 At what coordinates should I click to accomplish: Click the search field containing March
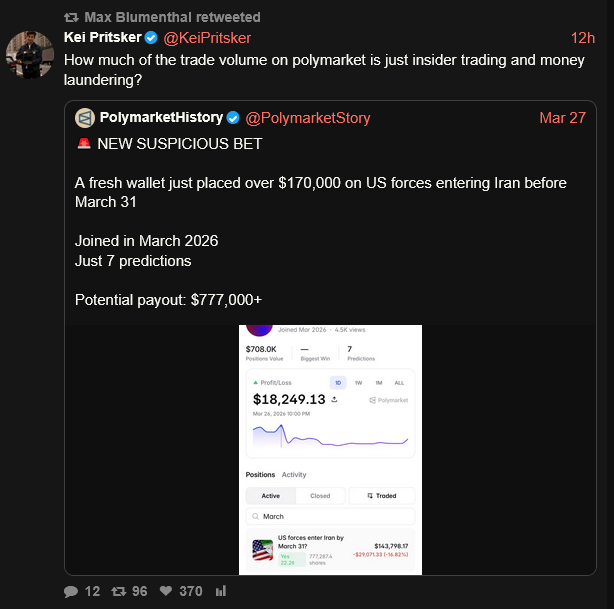[x=330, y=516]
